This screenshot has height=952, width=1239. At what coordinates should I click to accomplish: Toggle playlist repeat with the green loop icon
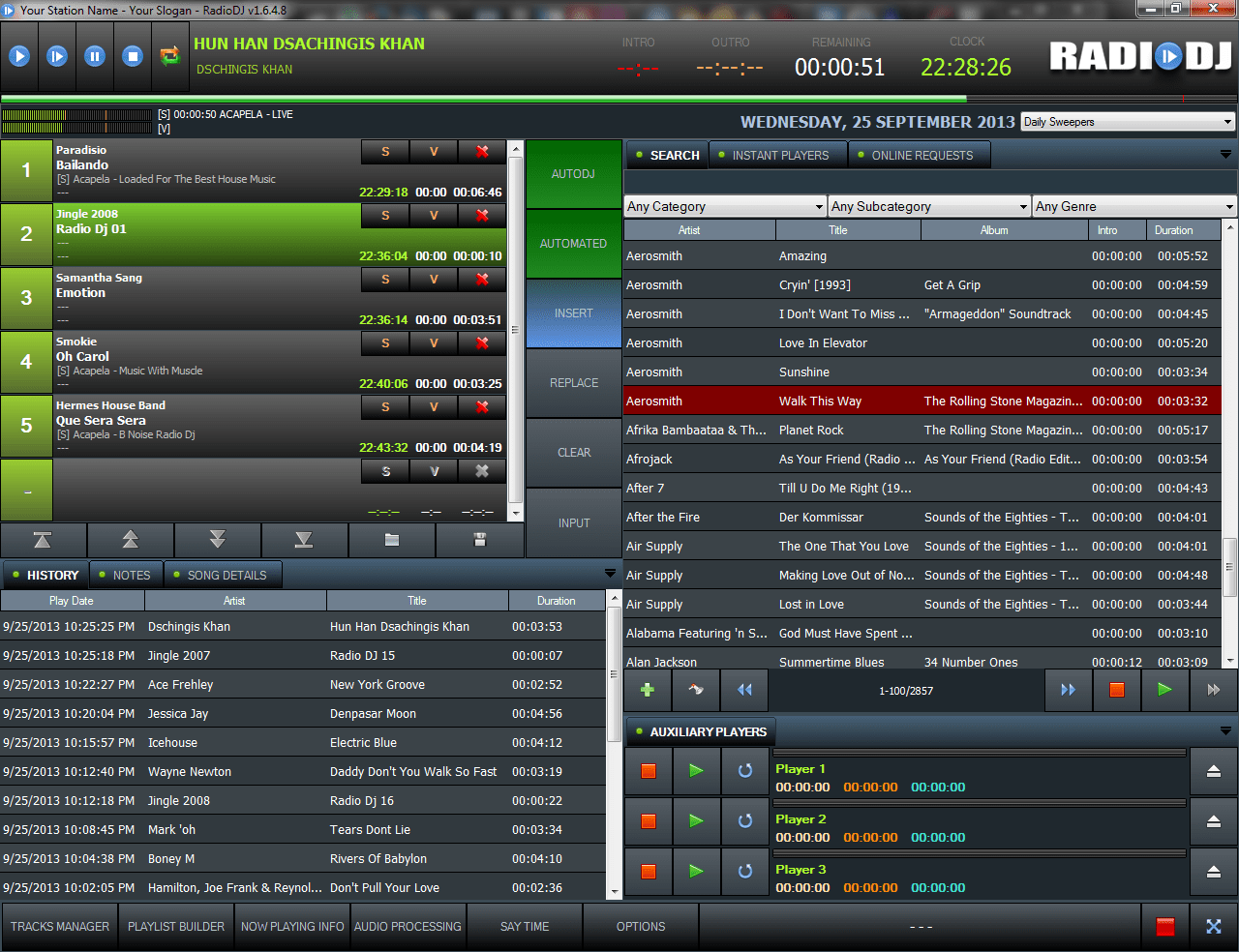pyautogui.click(x=170, y=56)
